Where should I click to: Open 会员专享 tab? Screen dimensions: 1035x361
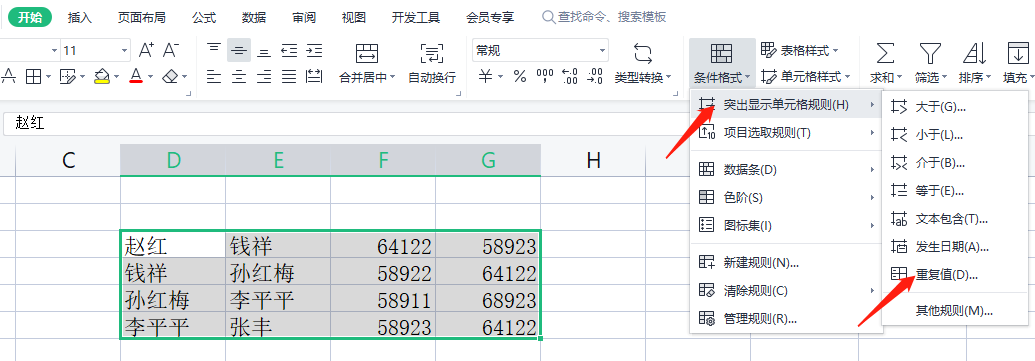[x=490, y=18]
